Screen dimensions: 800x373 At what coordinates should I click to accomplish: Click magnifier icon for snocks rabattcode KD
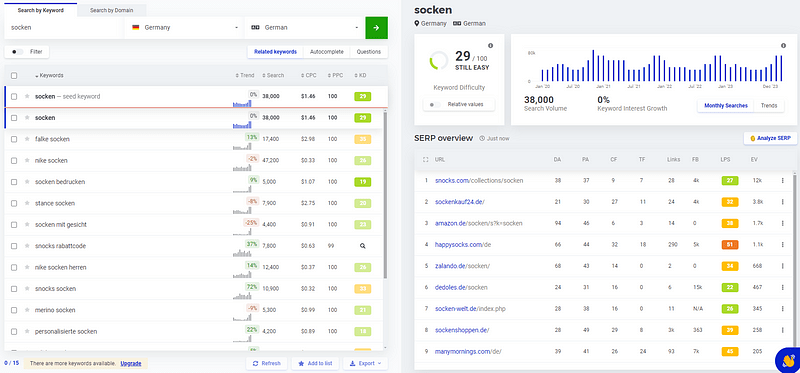(x=362, y=246)
